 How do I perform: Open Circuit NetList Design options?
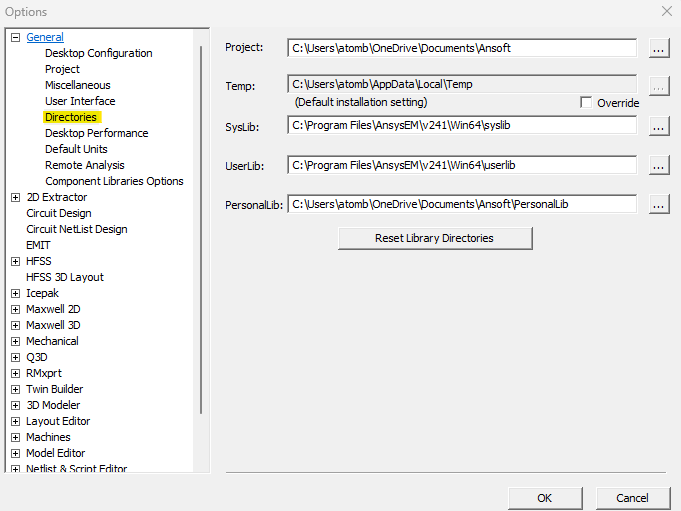[76, 229]
